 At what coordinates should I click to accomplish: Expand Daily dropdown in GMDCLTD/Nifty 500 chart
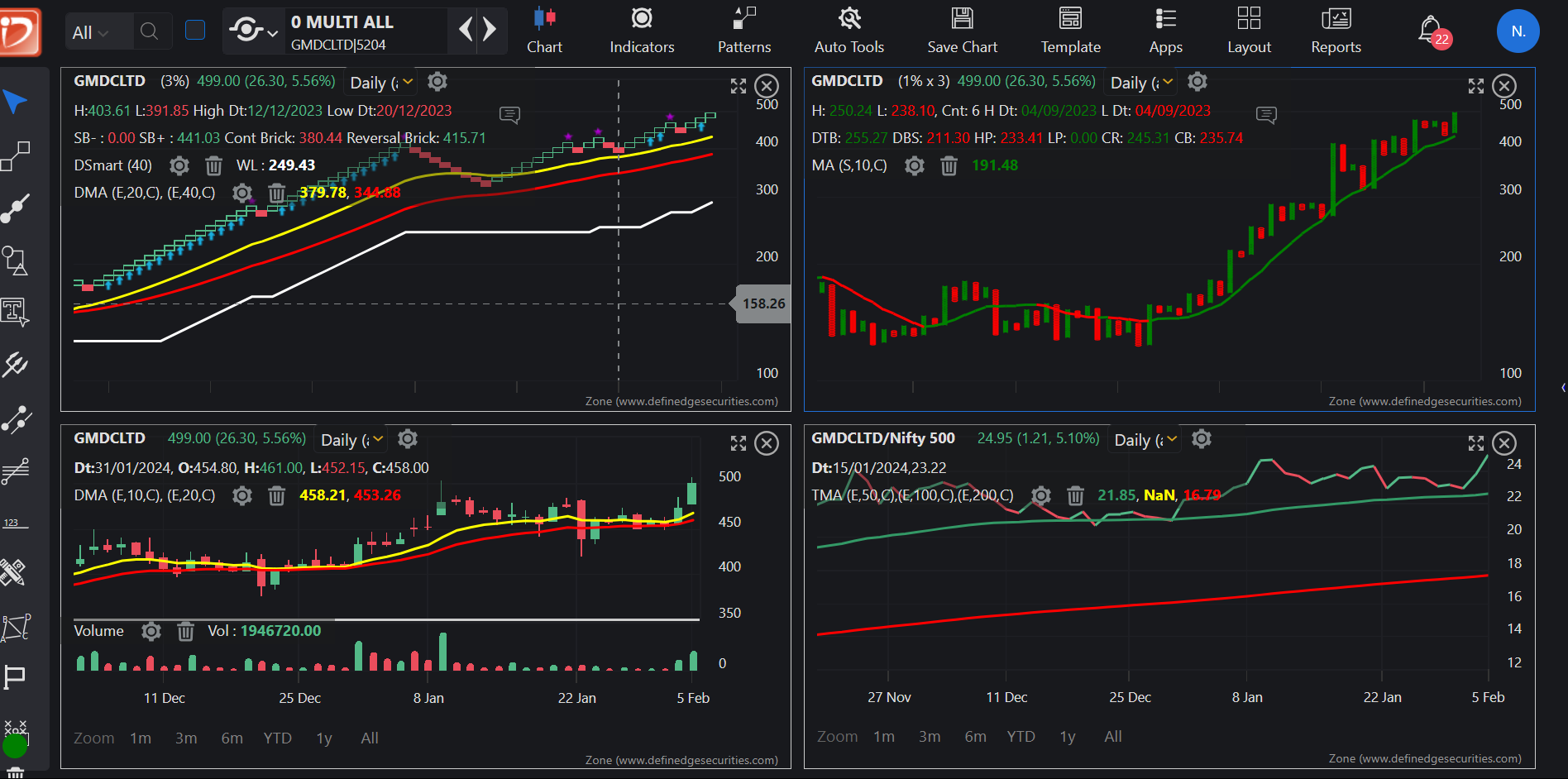(x=1145, y=440)
